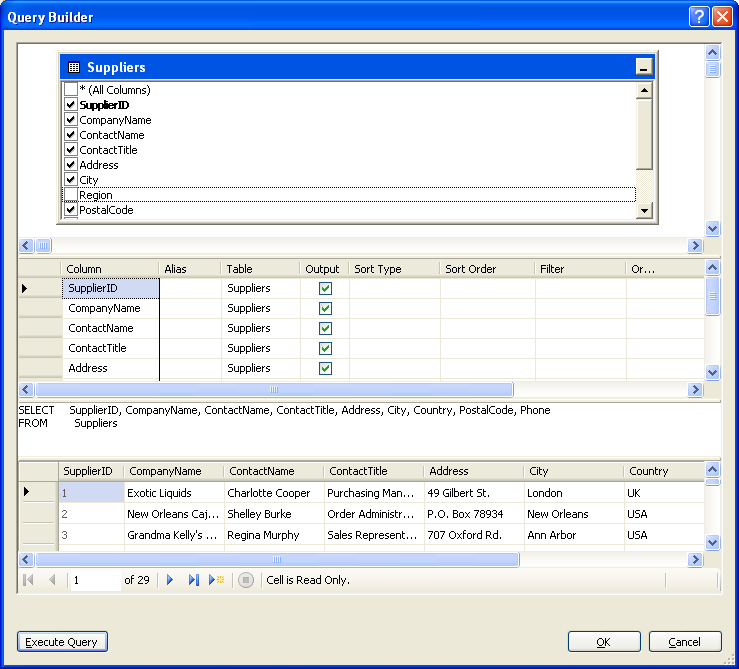Image resolution: width=739 pixels, height=669 pixels.
Task: Uncheck ContactTitle in Suppliers table list
Action: 71,149
